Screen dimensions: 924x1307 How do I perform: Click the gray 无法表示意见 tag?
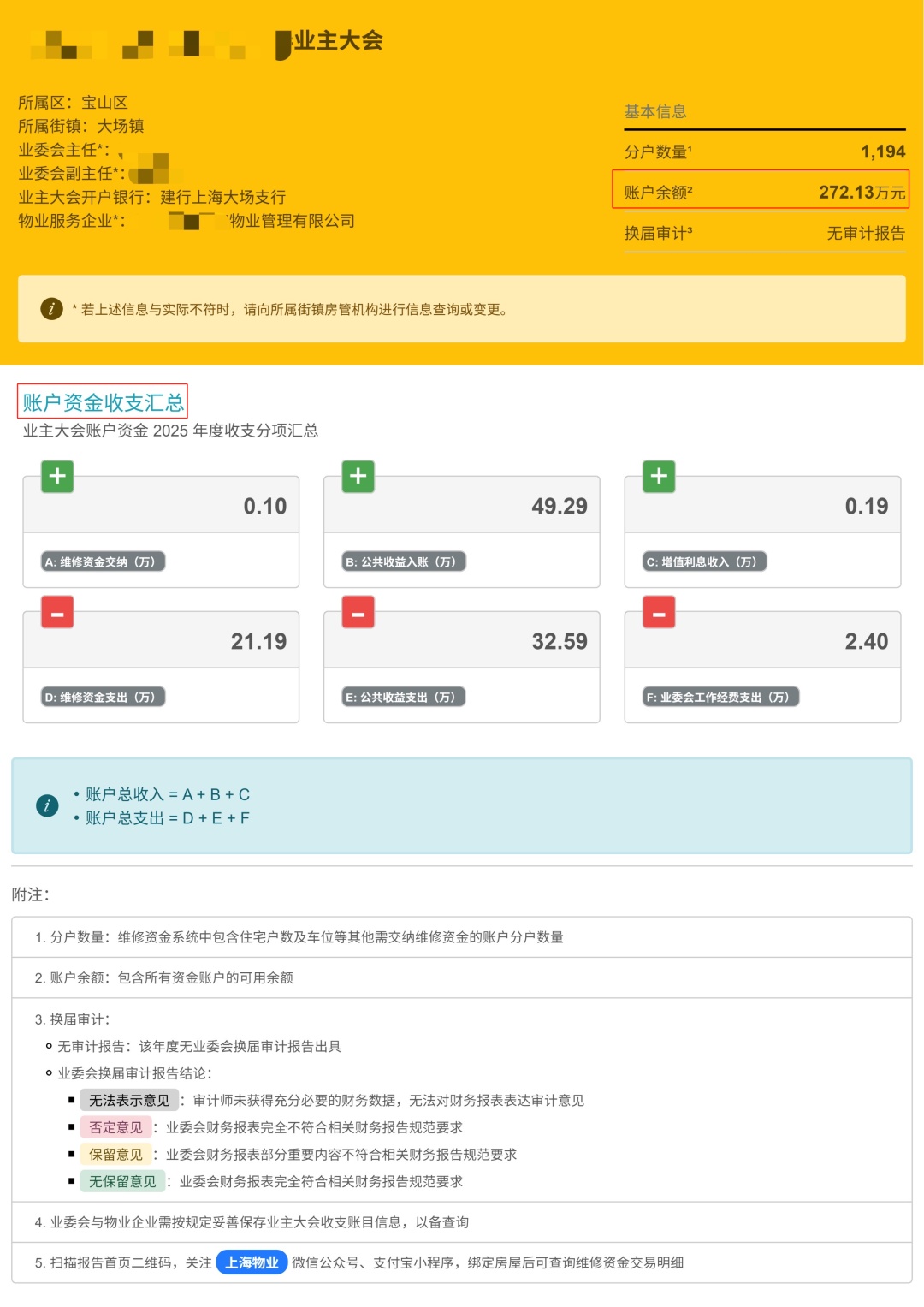click(129, 1101)
